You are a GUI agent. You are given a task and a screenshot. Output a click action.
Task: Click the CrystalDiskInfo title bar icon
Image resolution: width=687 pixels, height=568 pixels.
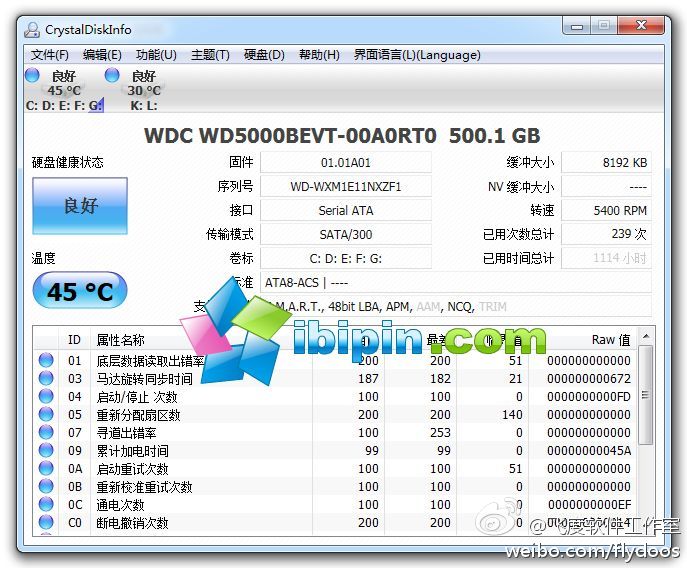(32, 29)
